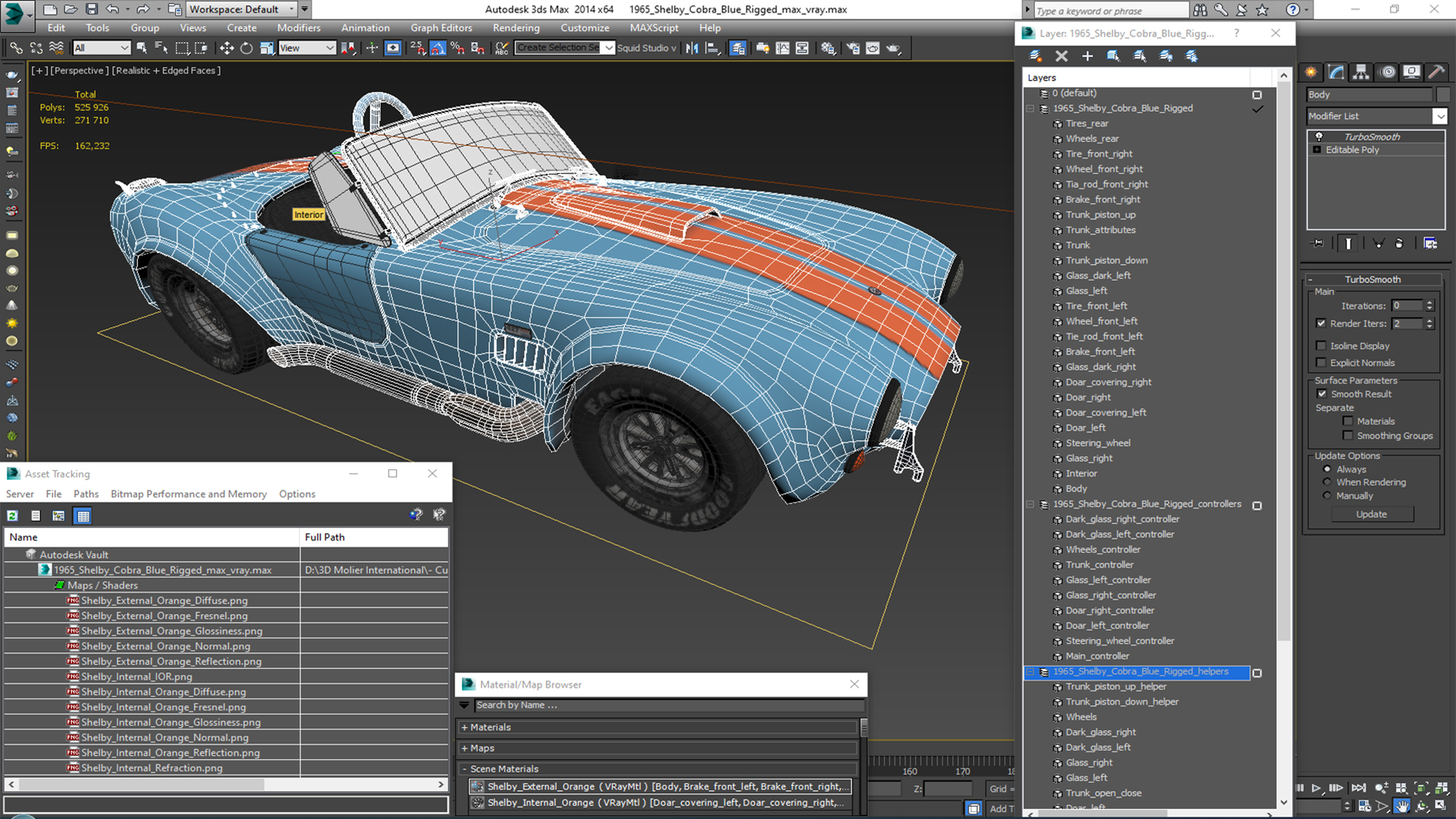Open the MAXScript menu

tap(654, 28)
